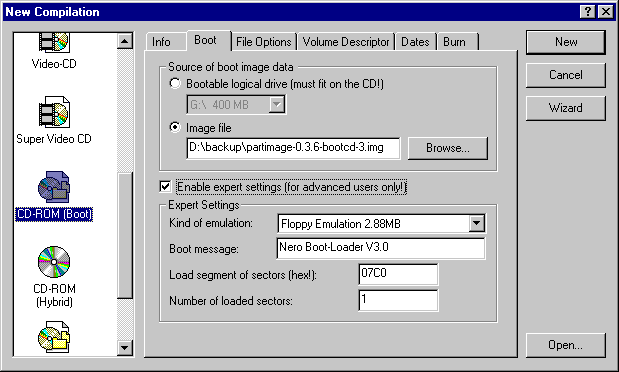
Task: Click Browse... to choose image file
Action: coord(448,148)
